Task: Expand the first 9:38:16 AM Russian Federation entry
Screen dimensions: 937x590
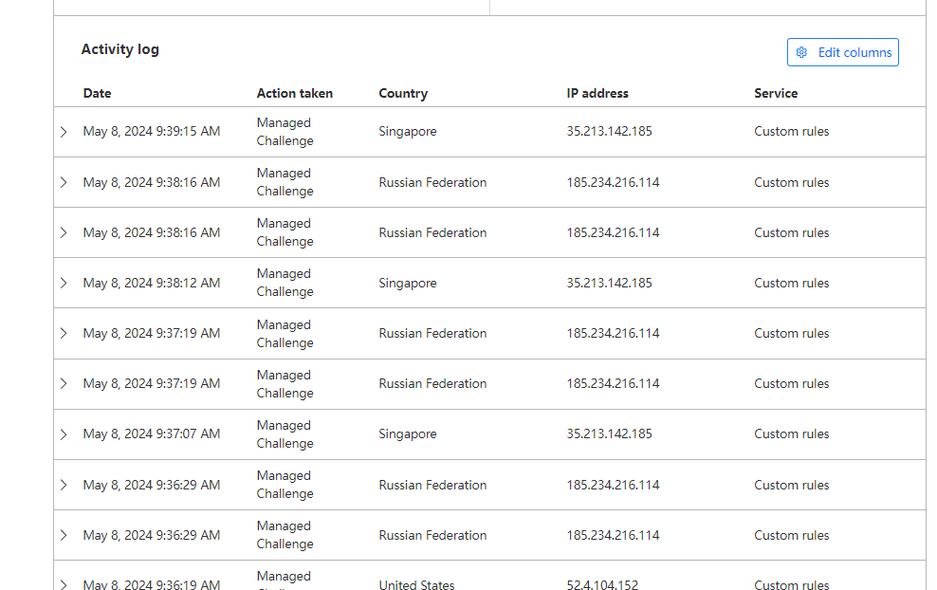Action: pos(64,182)
